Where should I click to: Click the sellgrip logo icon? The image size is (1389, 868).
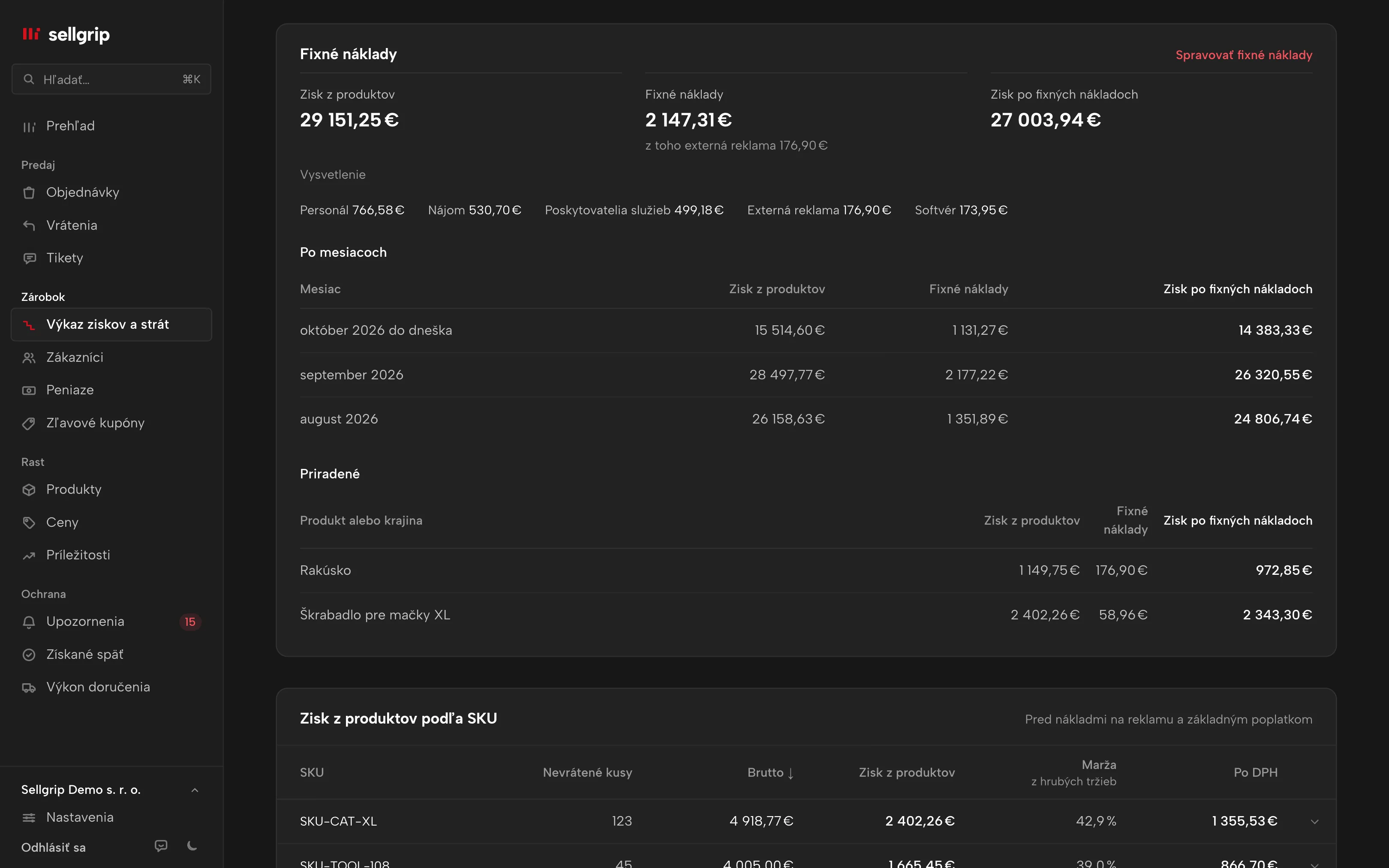pos(31,34)
